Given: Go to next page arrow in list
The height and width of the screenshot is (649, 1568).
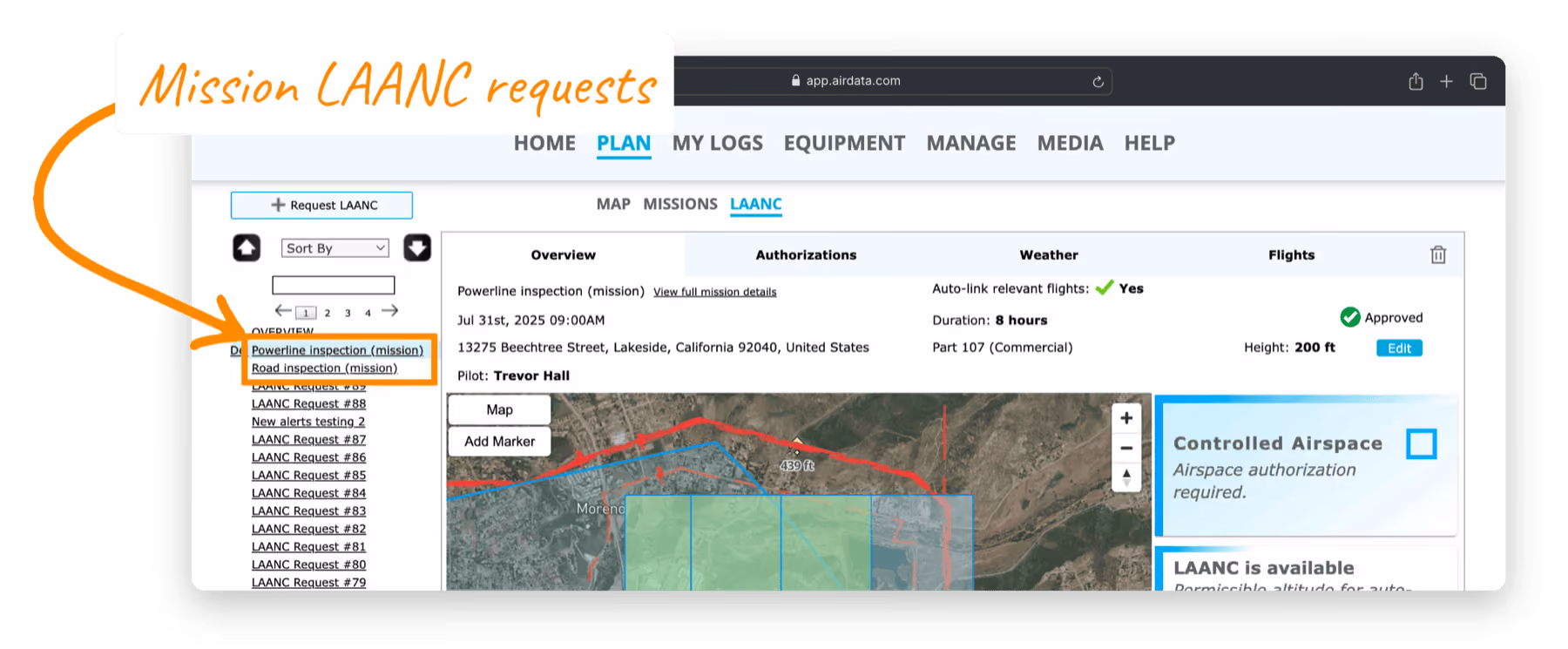Looking at the screenshot, I should 389,310.
